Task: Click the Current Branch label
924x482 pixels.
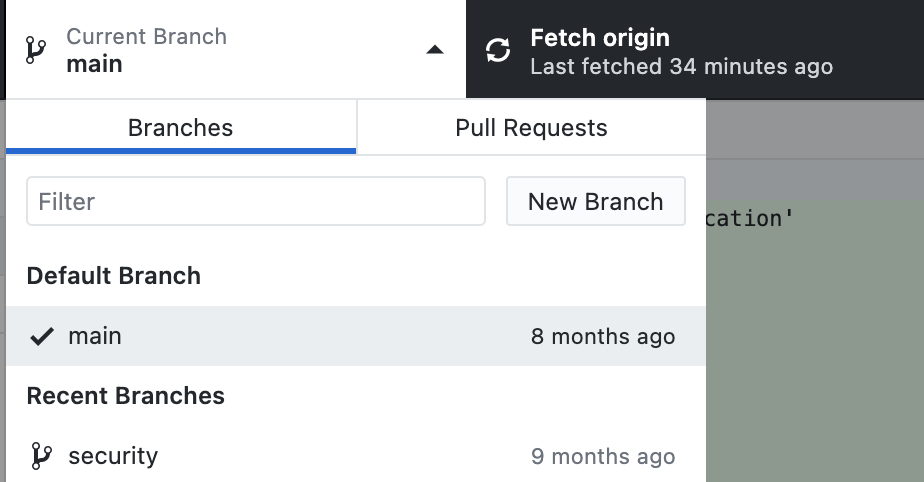Action: [146, 37]
